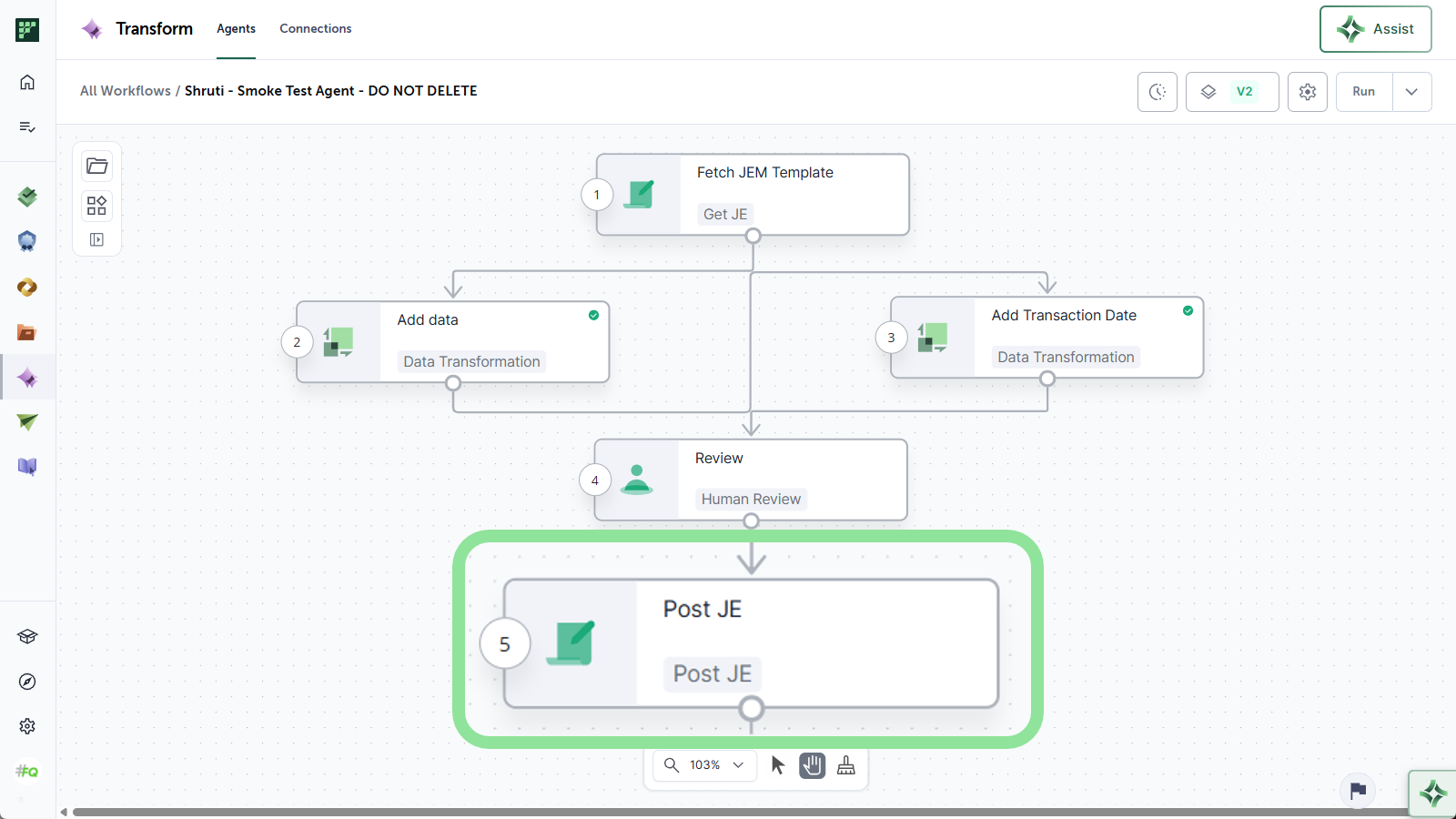This screenshot has width=1456, height=819.
Task: Select the Agents tab
Action: [236, 29]
